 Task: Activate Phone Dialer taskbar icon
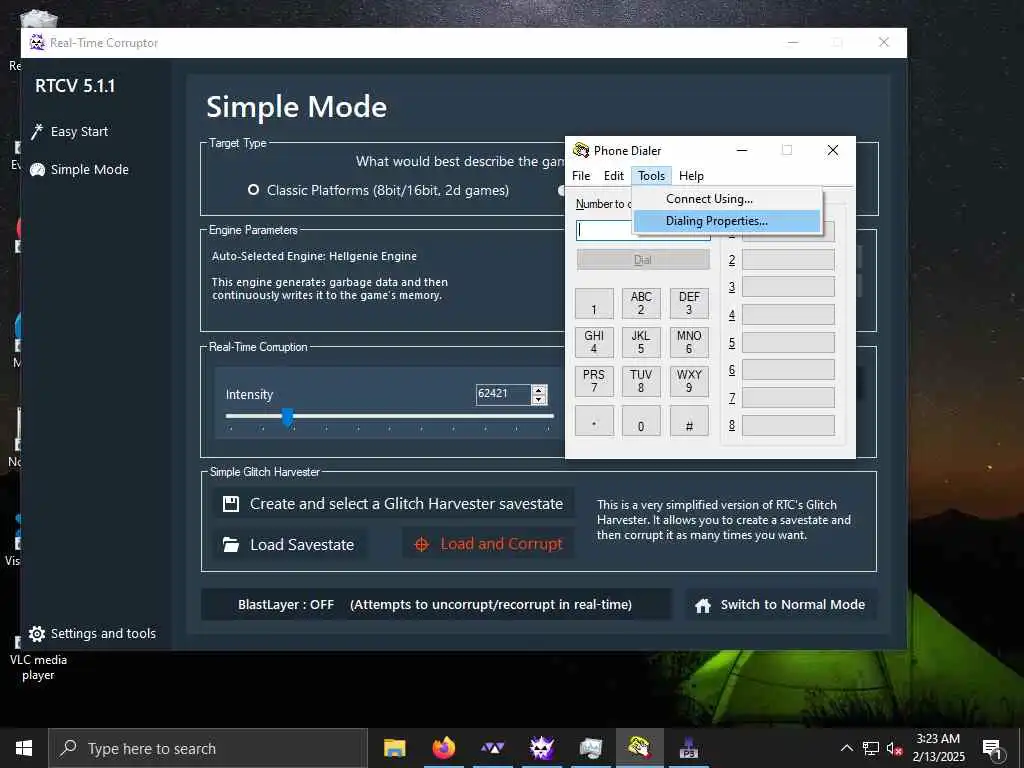pyautogui.click(x=639, y=748)
